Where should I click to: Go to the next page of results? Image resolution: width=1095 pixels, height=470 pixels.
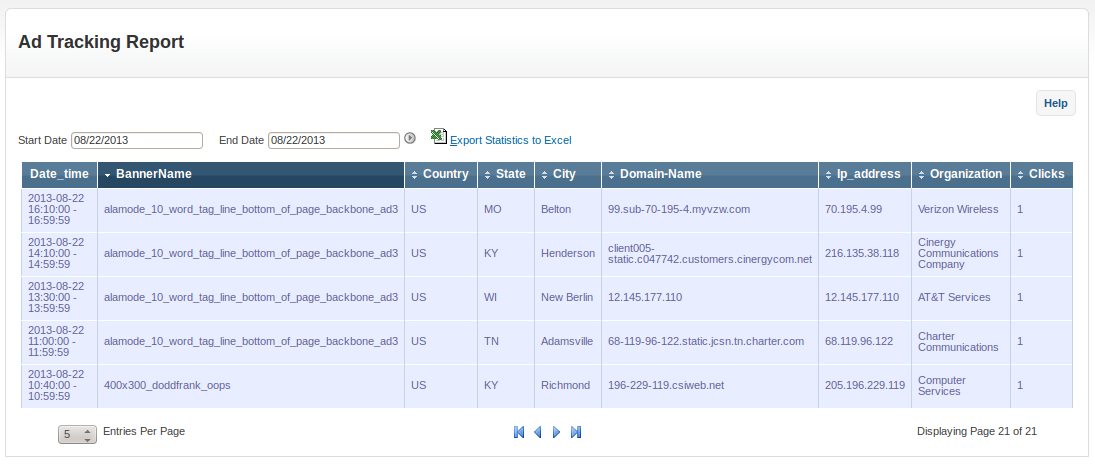pyautogui.click(x=556, y=432)
